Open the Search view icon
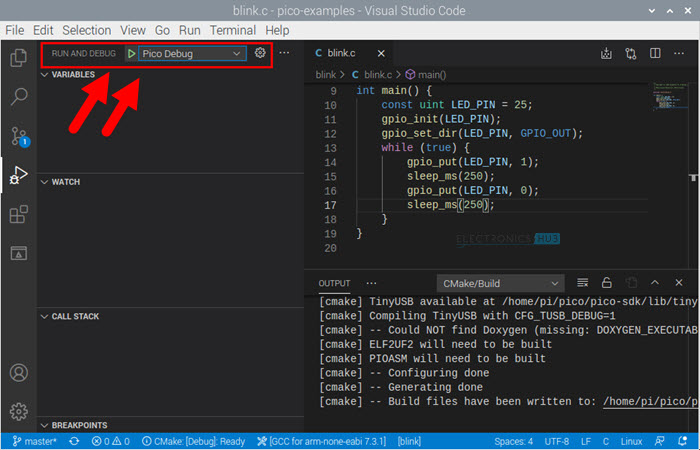The image size is (700, 450). click(x=18, y=97)
